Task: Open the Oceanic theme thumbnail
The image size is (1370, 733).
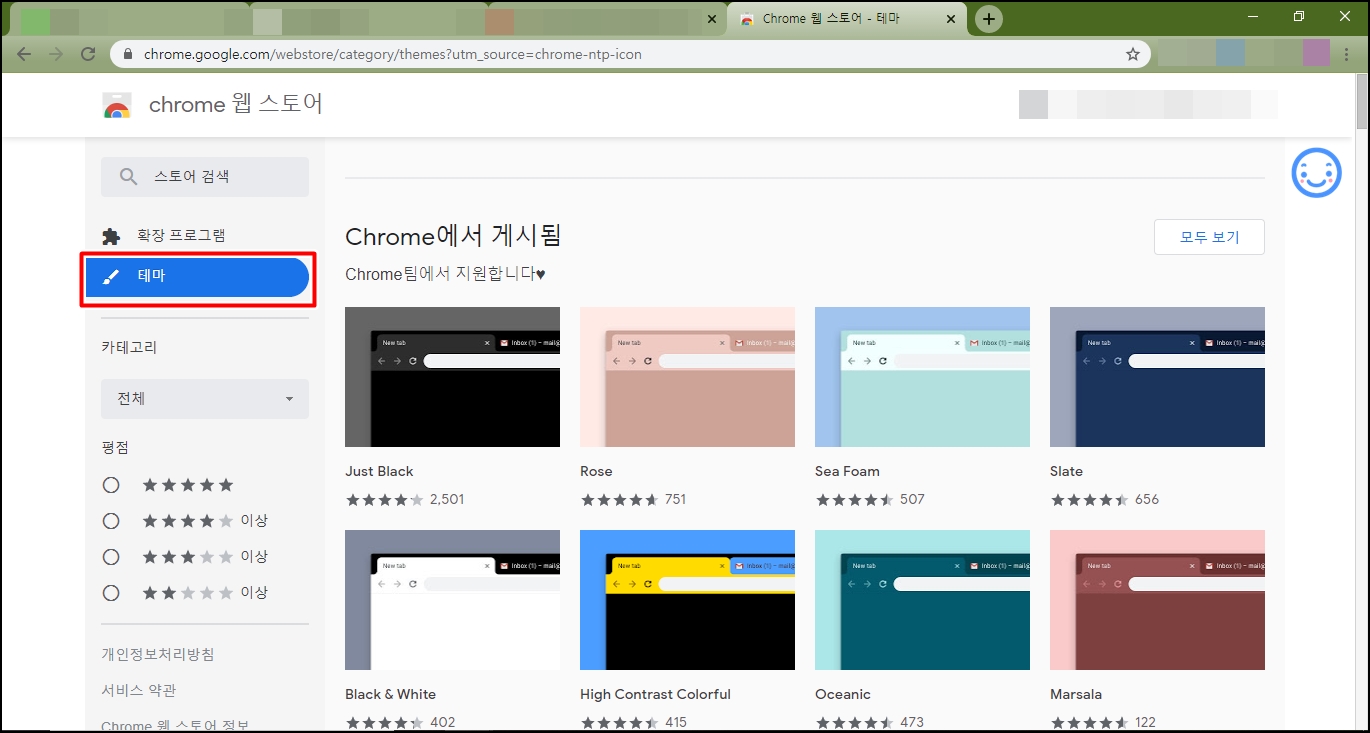Action: (x=922, y=600)
